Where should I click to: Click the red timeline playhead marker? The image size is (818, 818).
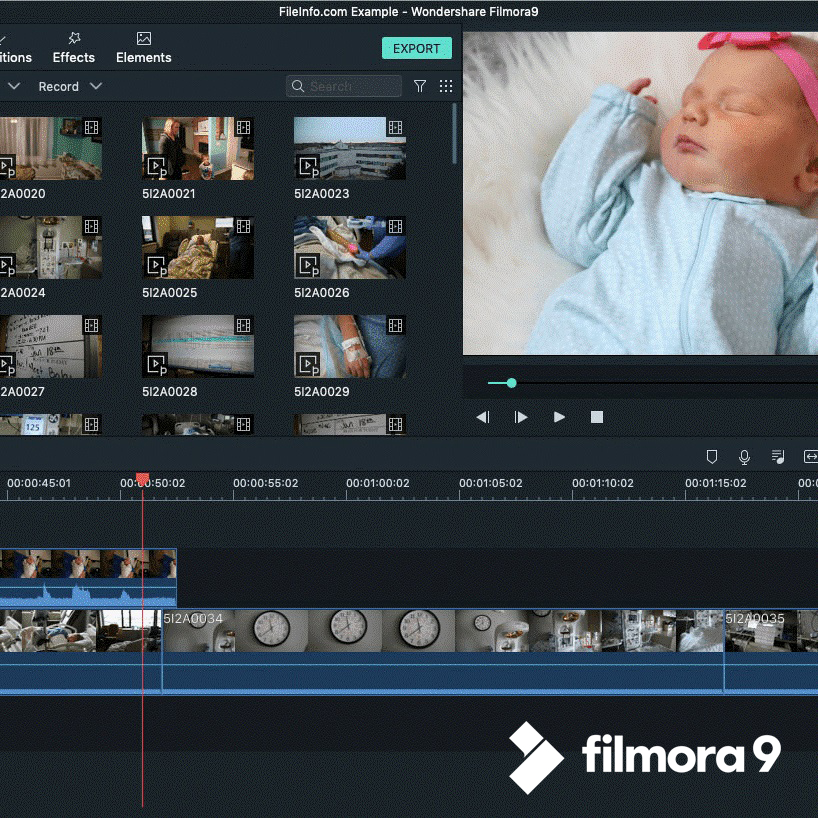(142, 479)
